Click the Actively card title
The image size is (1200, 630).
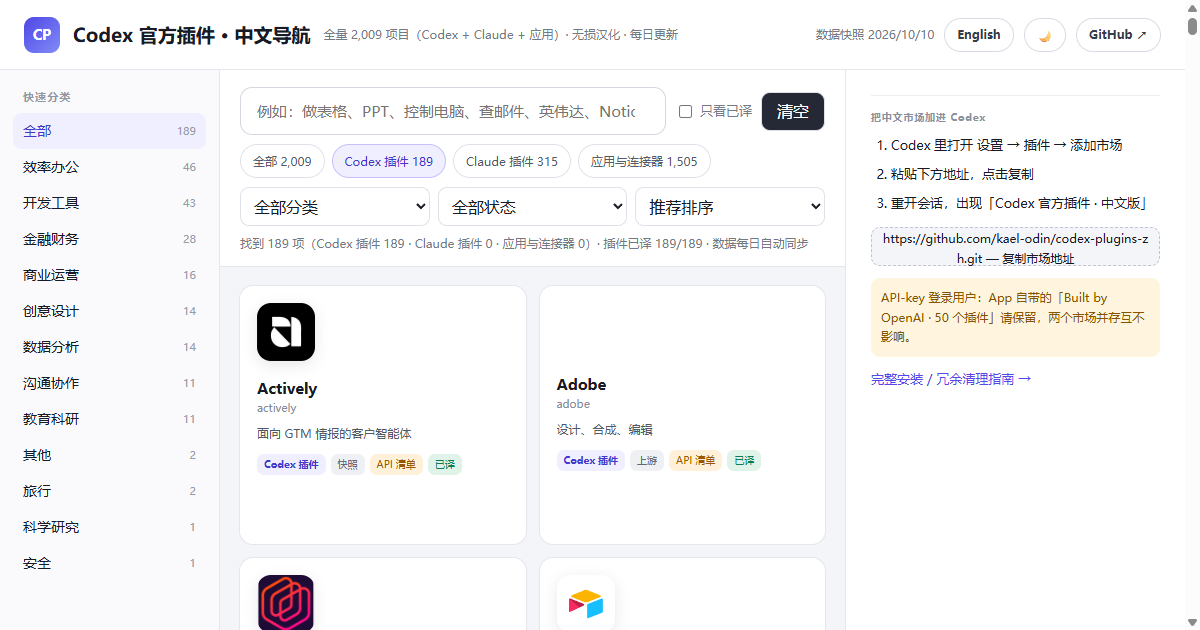[x=287, y=388]
